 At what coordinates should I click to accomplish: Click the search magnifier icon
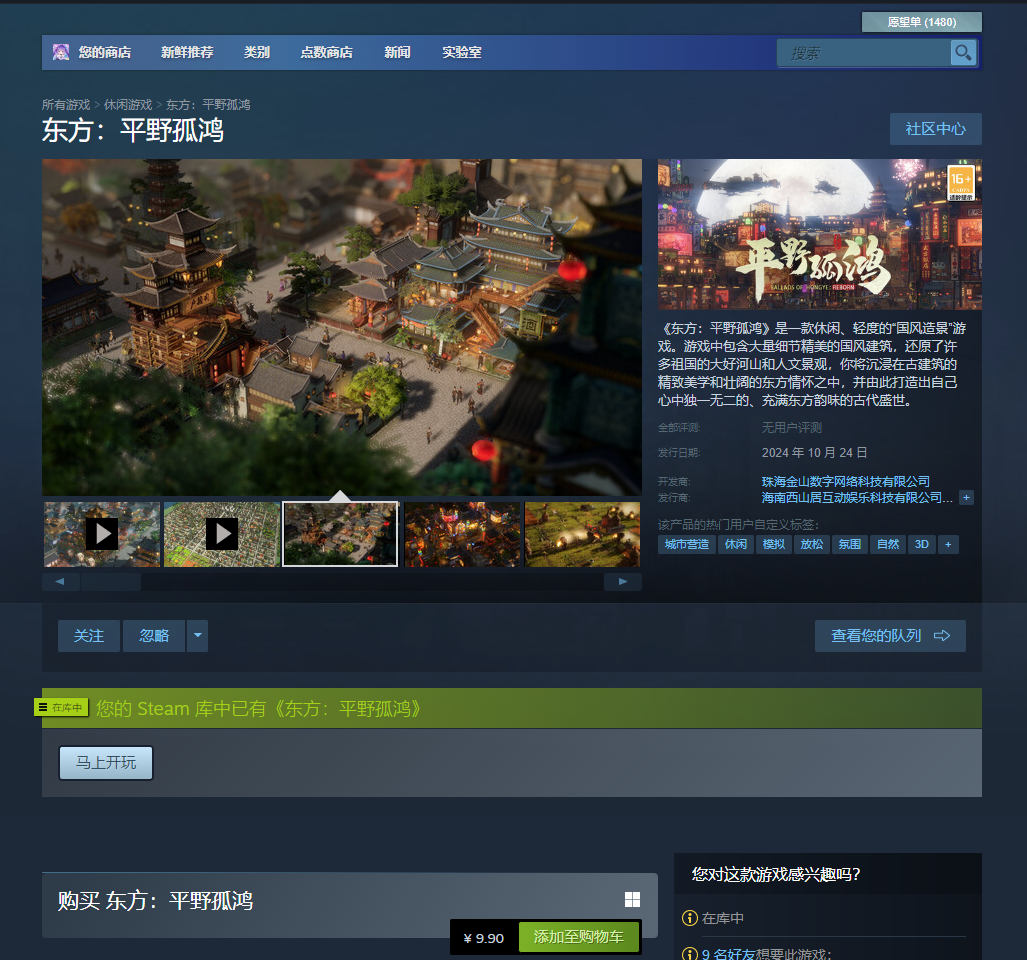tap(963, 52)
